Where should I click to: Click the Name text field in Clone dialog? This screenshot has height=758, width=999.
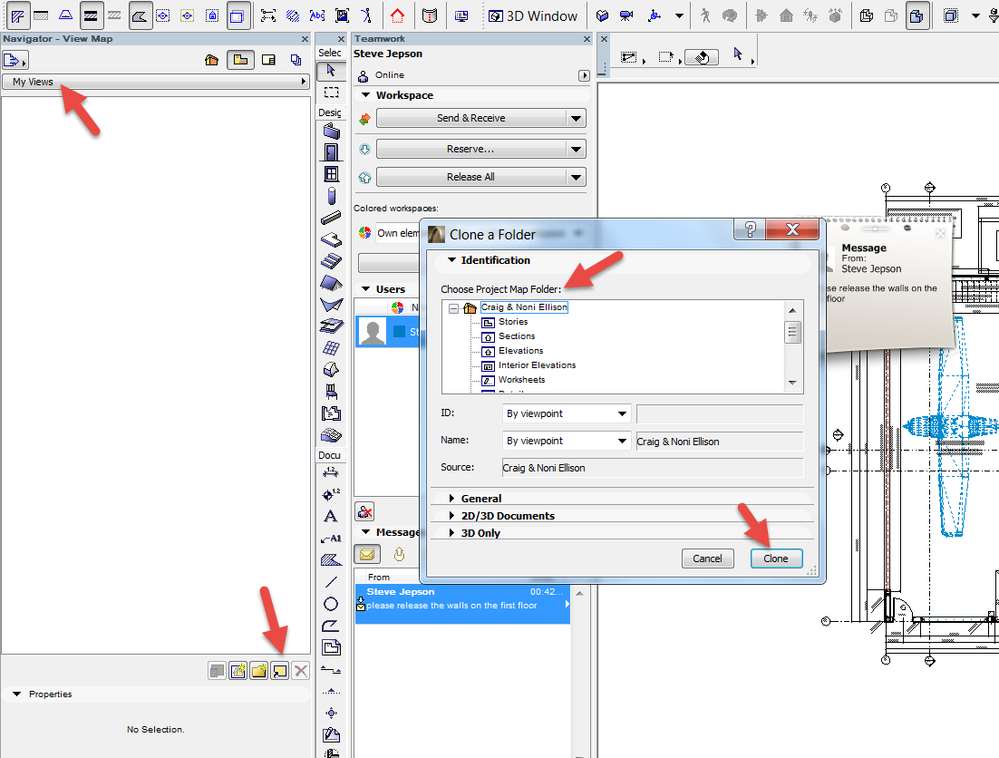click(719, 441)
